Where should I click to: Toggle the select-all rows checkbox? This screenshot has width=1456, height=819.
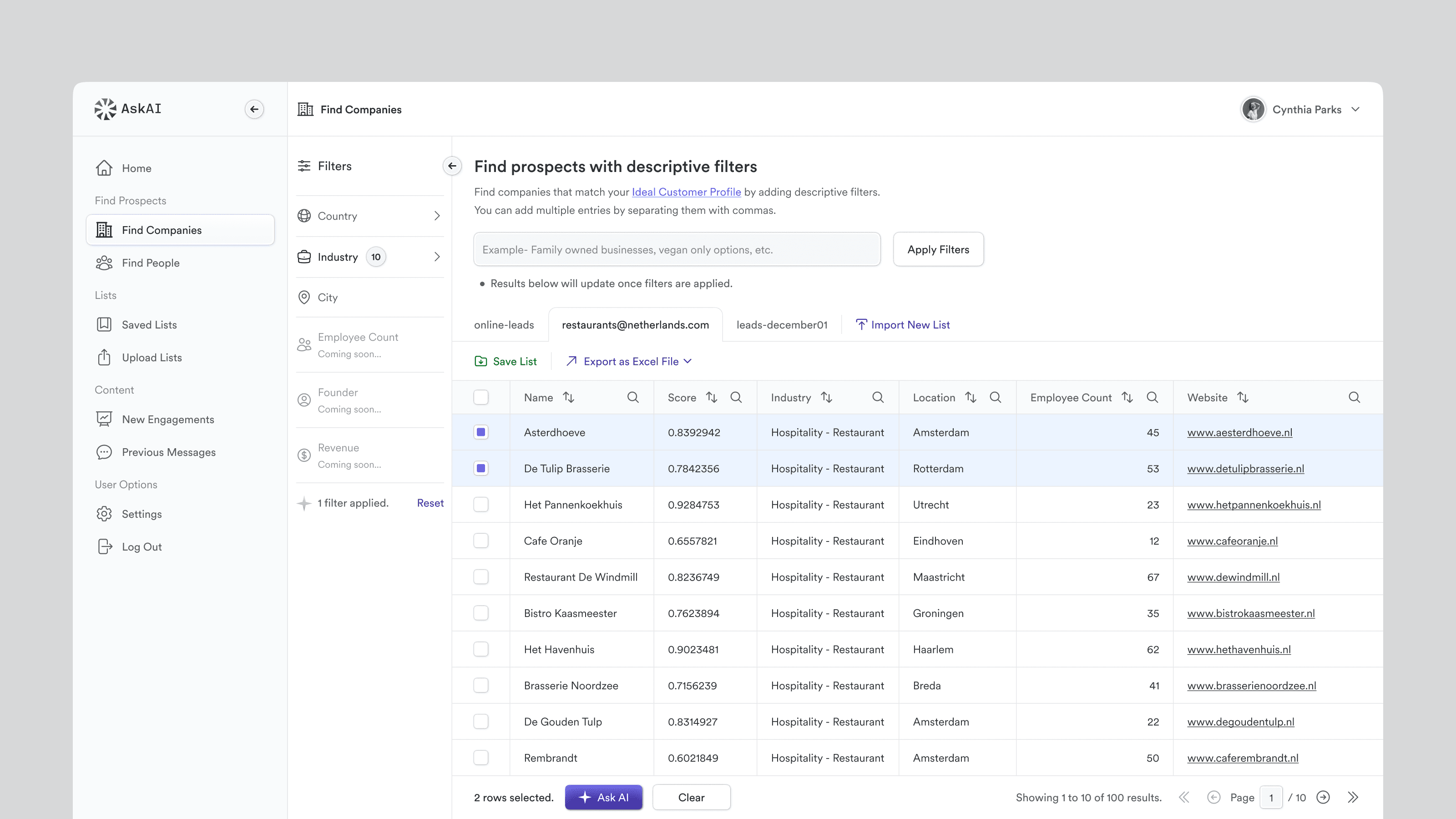pos(481,397)
